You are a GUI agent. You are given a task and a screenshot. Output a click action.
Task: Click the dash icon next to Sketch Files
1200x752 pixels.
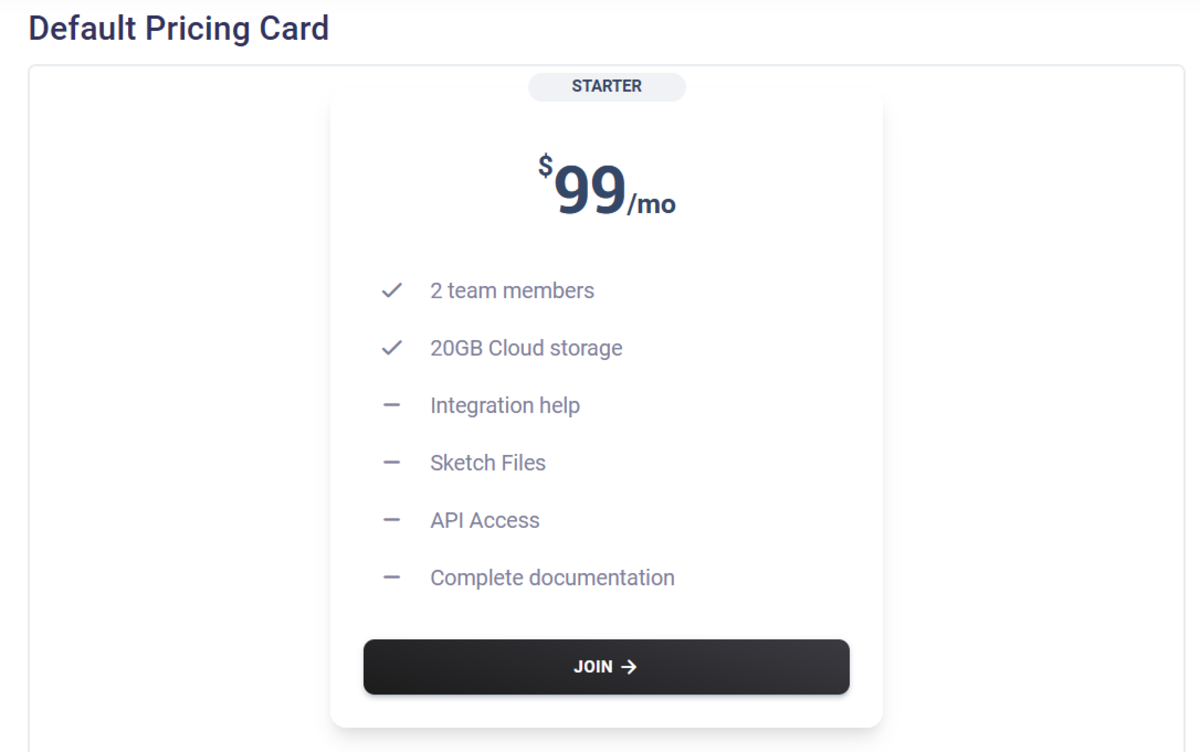coord(390,462)
